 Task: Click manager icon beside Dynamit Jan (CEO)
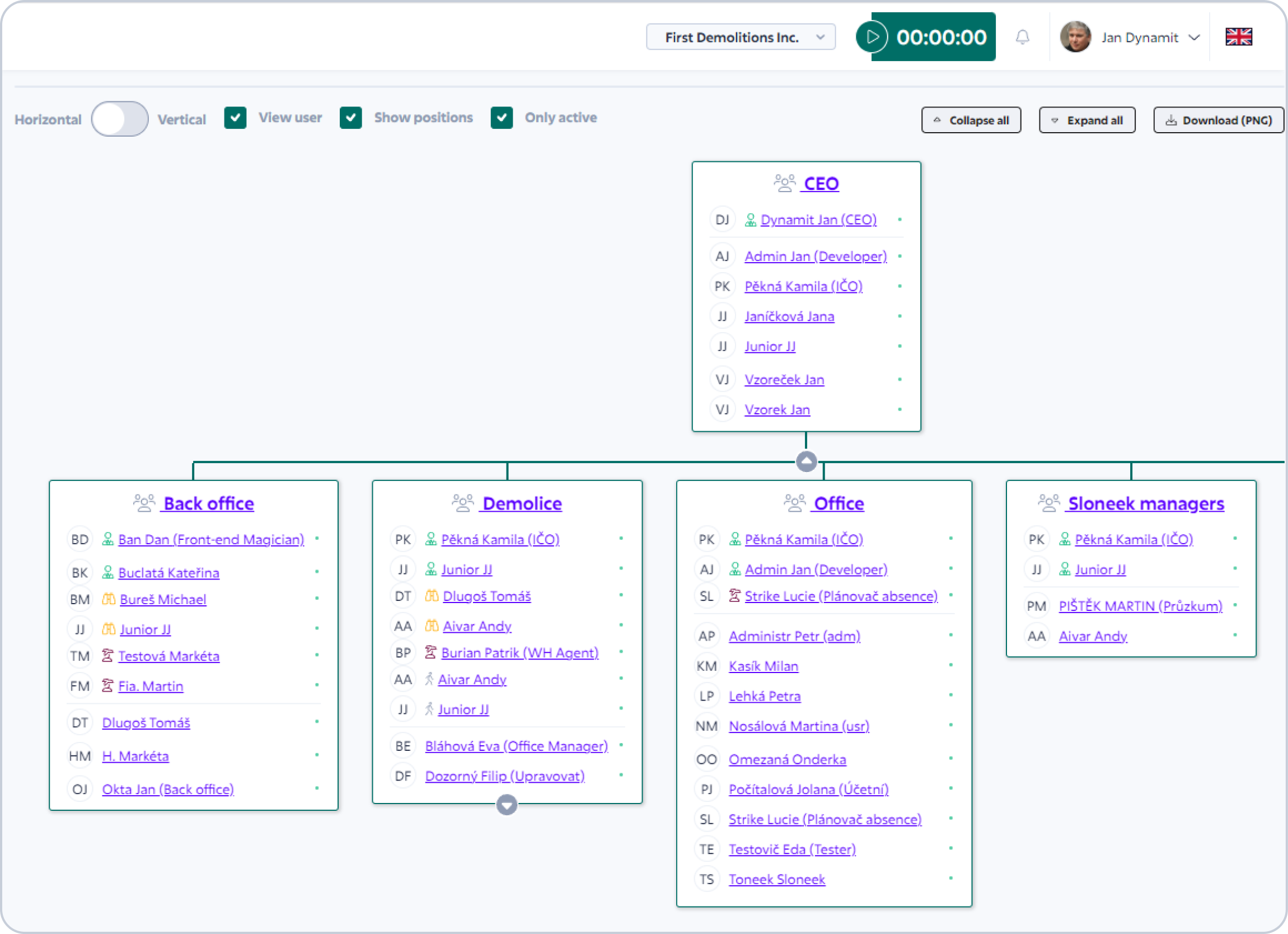(x=750, y=220)
